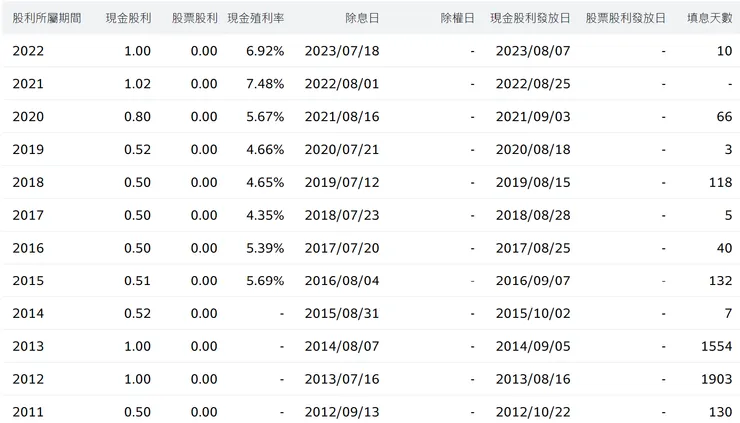
Task: Click ex-dividend date 2021/08/16
Action: [x=342, y=117]
